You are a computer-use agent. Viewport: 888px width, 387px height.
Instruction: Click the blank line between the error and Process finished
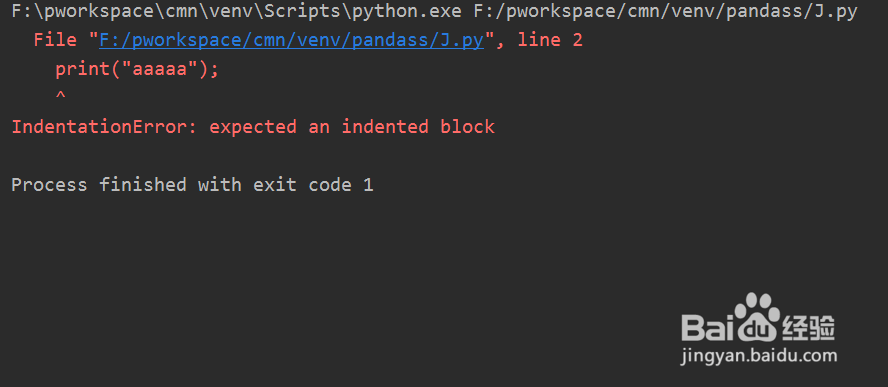(x=444, y=156)
